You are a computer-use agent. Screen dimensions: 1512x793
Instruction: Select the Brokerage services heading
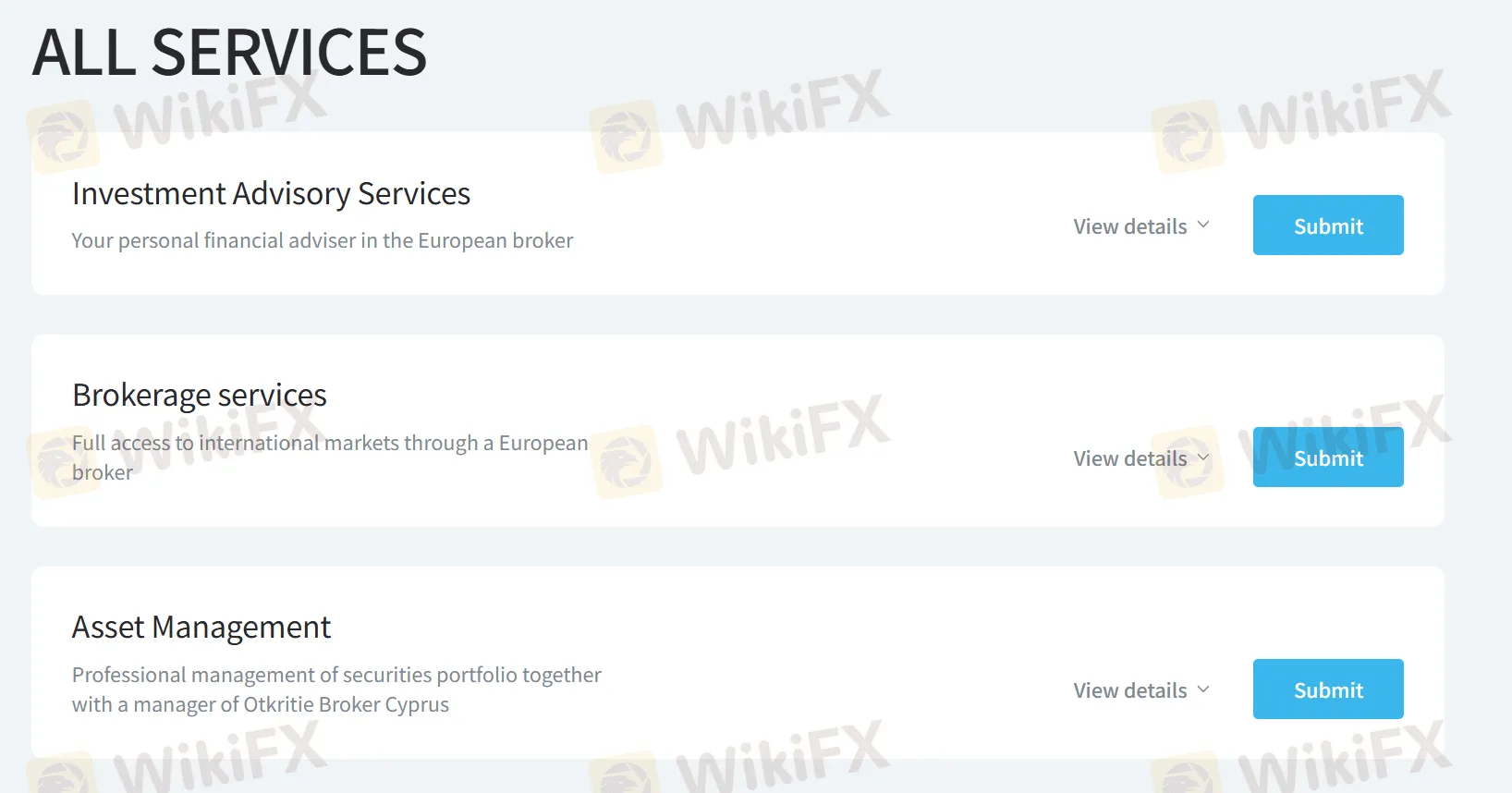[200, 396]
